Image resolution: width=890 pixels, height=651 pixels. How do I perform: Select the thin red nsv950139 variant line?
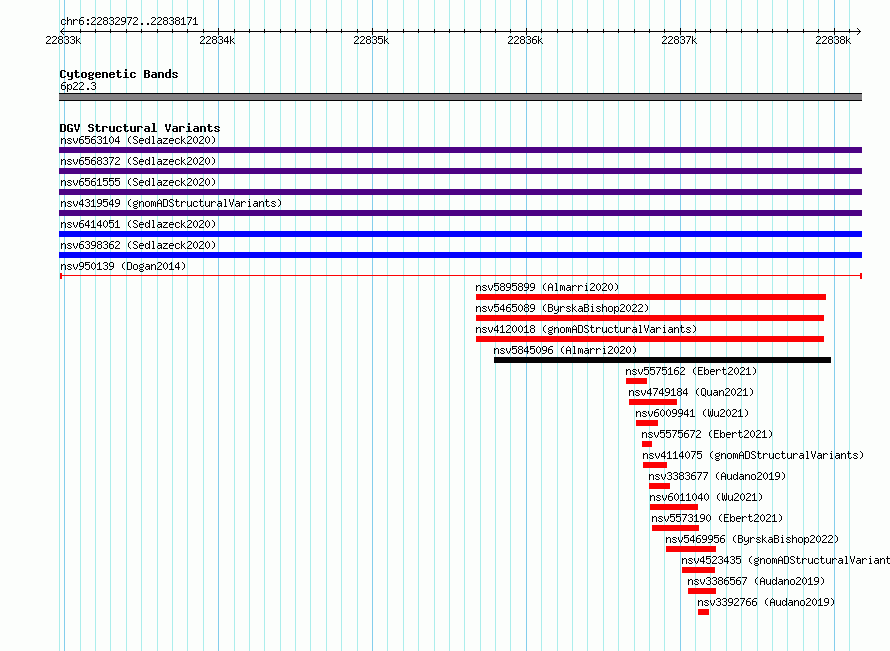click(461, 276)
